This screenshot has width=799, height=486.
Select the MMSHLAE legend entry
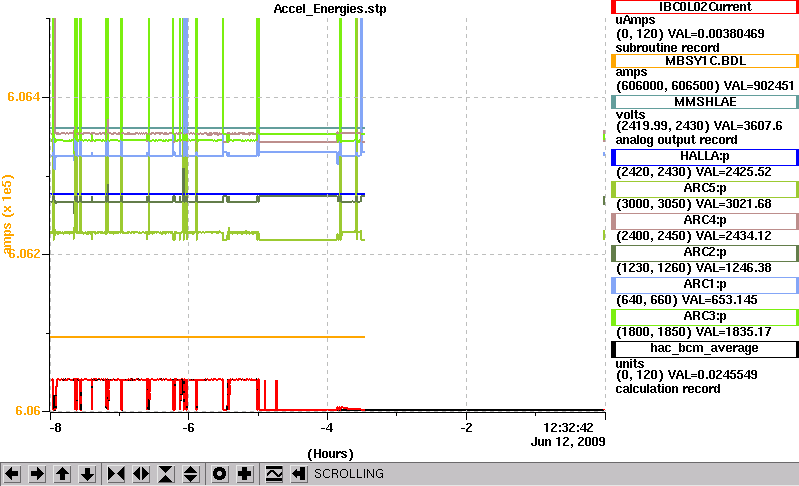pos(705,102)
